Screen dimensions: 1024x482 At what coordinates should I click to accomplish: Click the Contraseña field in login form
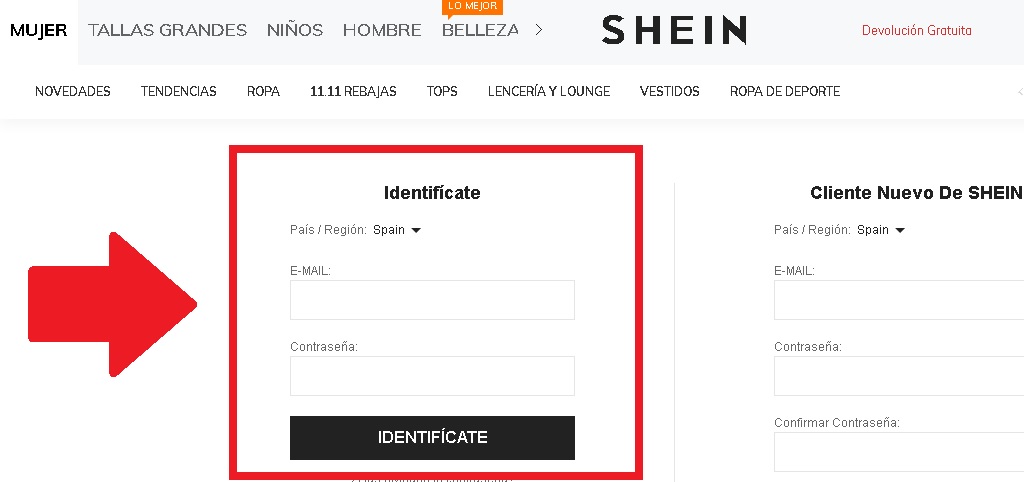(432, 376)
